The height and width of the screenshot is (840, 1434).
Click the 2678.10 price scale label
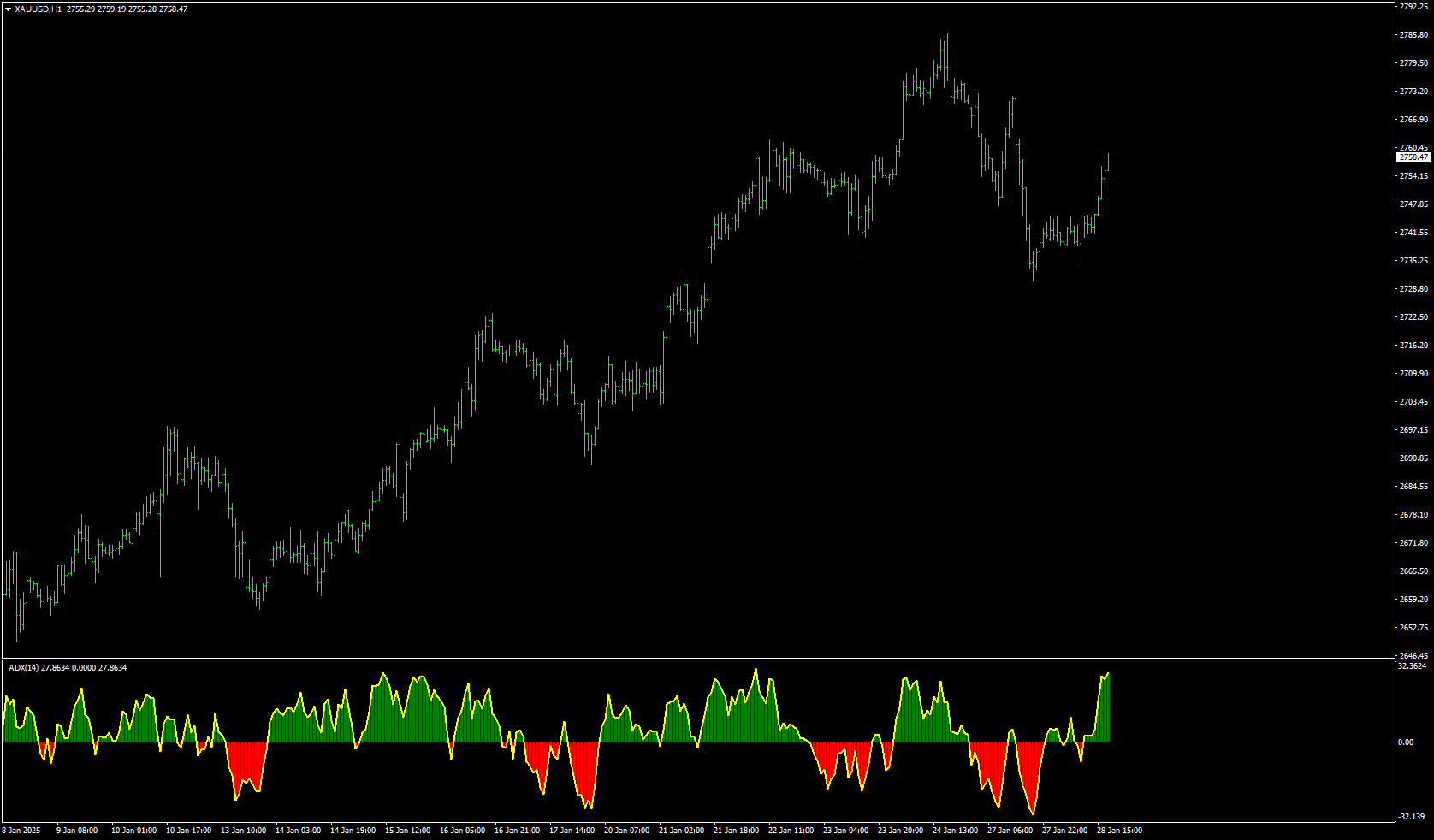click(1413, 515)
